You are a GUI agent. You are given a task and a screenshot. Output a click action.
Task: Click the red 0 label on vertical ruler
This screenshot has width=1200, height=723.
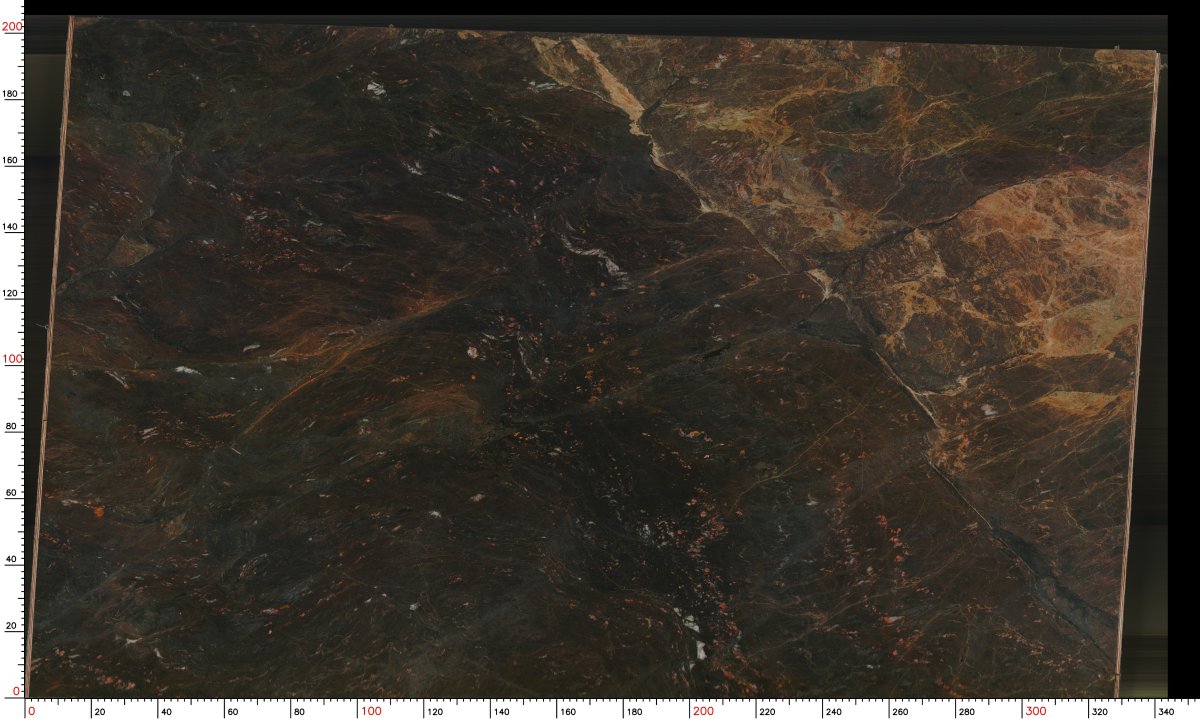click(18, 691)
